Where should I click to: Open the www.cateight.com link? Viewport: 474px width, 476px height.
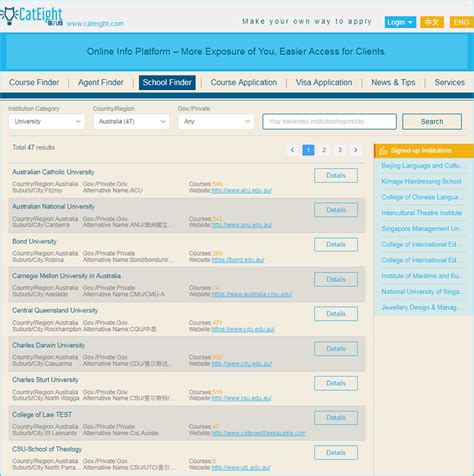(x=95, y=24)
